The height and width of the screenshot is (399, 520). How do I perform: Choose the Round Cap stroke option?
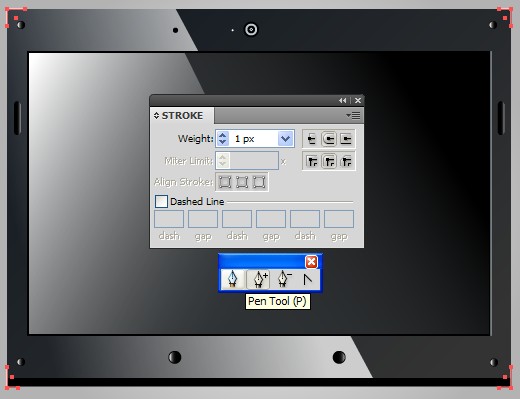(329, 139)
